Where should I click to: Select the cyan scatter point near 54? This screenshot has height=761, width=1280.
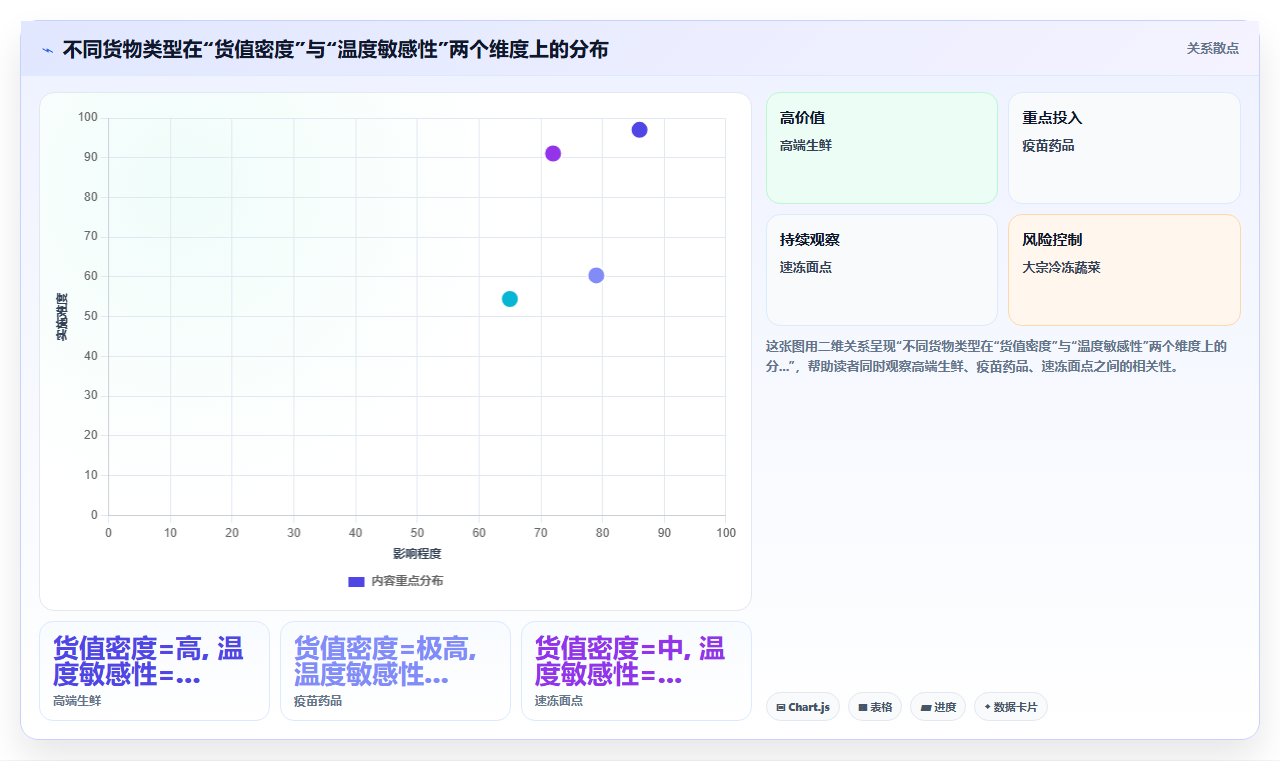pos(510,299)
